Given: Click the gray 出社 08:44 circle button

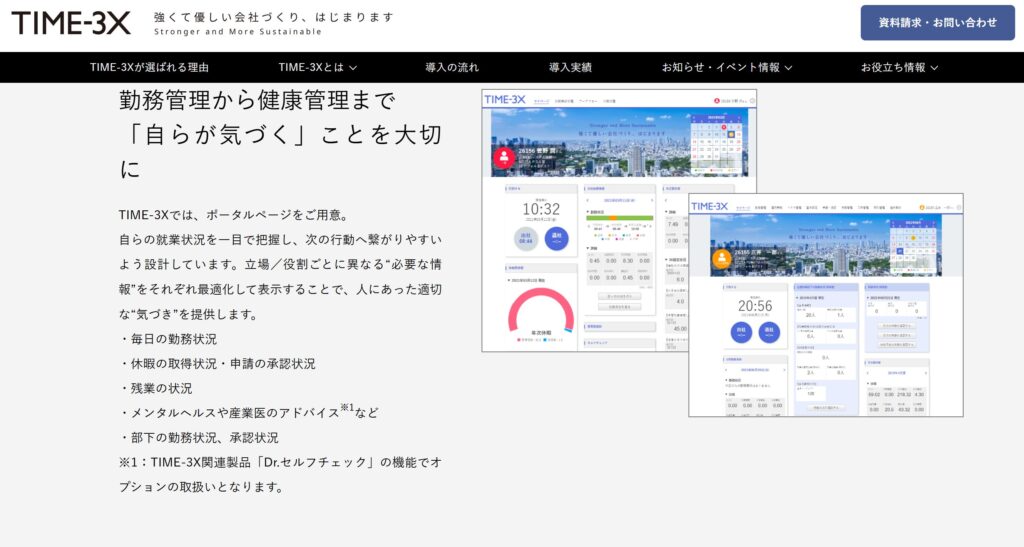Looking at the screenshot, I should (525, 239).
